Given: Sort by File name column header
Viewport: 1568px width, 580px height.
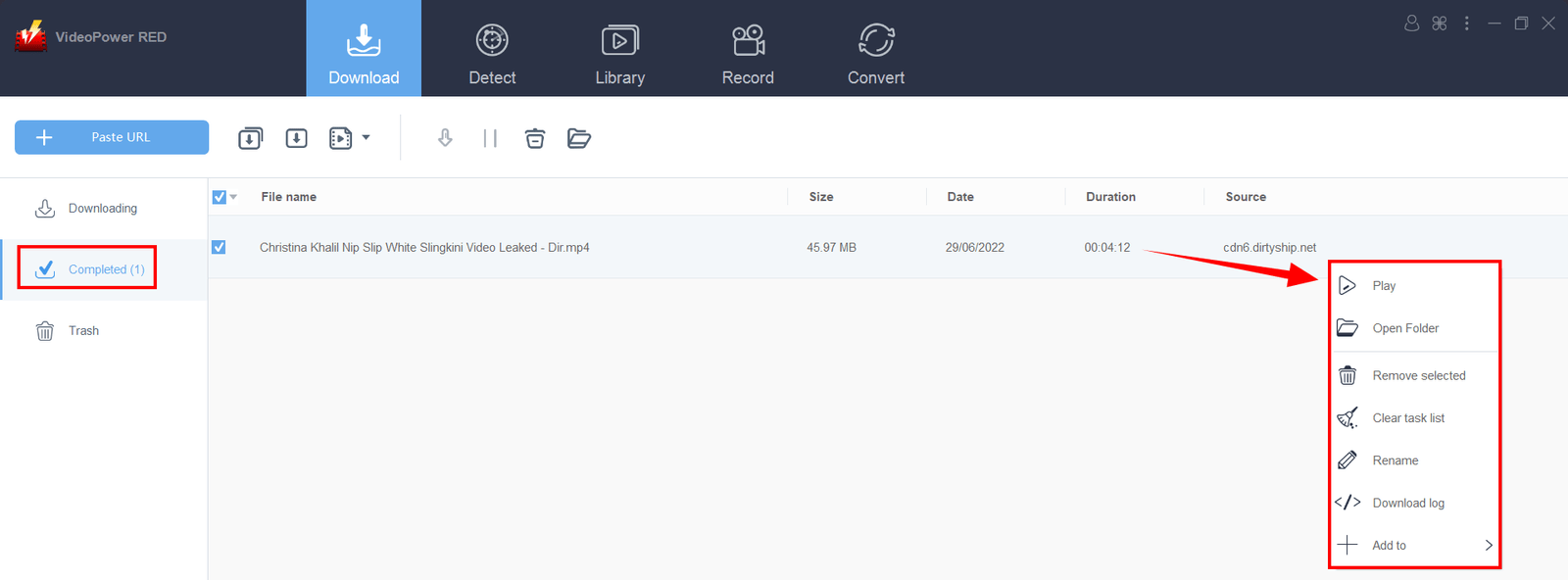Looking at the screenshot, I should coord(289,197).
